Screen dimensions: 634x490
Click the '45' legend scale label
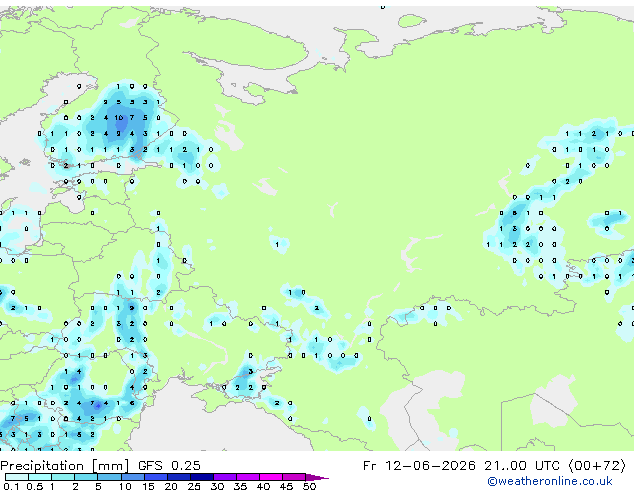[286, 486]
